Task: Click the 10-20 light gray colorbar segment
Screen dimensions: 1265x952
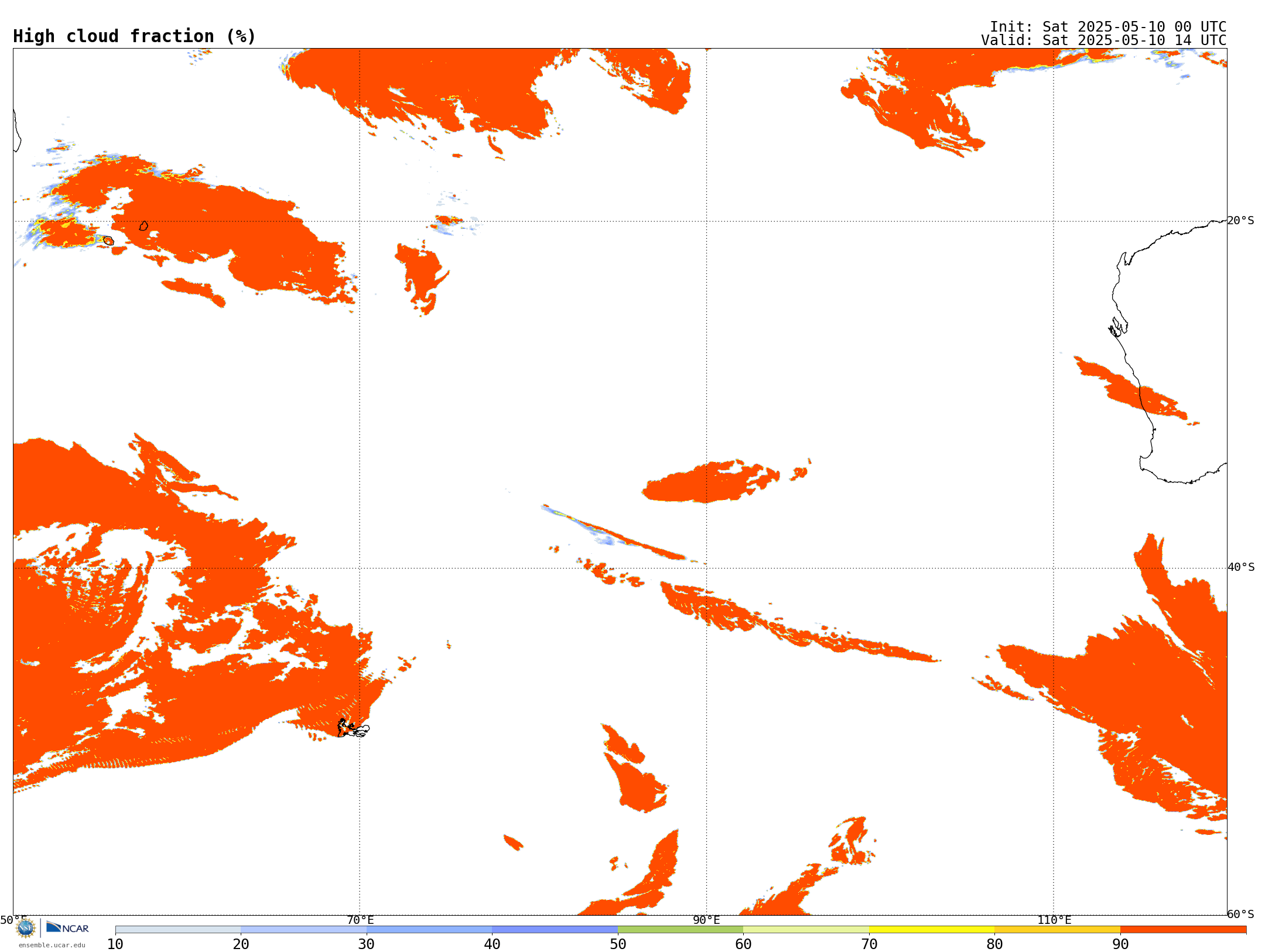Action: pyautogui.click(x=178, y=930)
